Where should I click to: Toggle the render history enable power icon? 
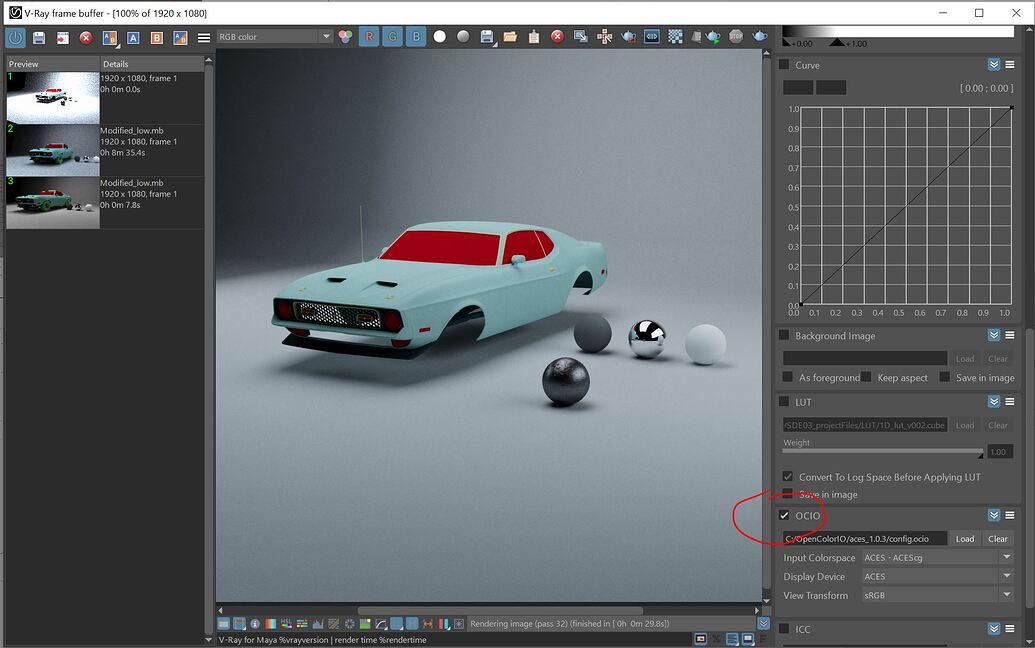tap(15, 37)
